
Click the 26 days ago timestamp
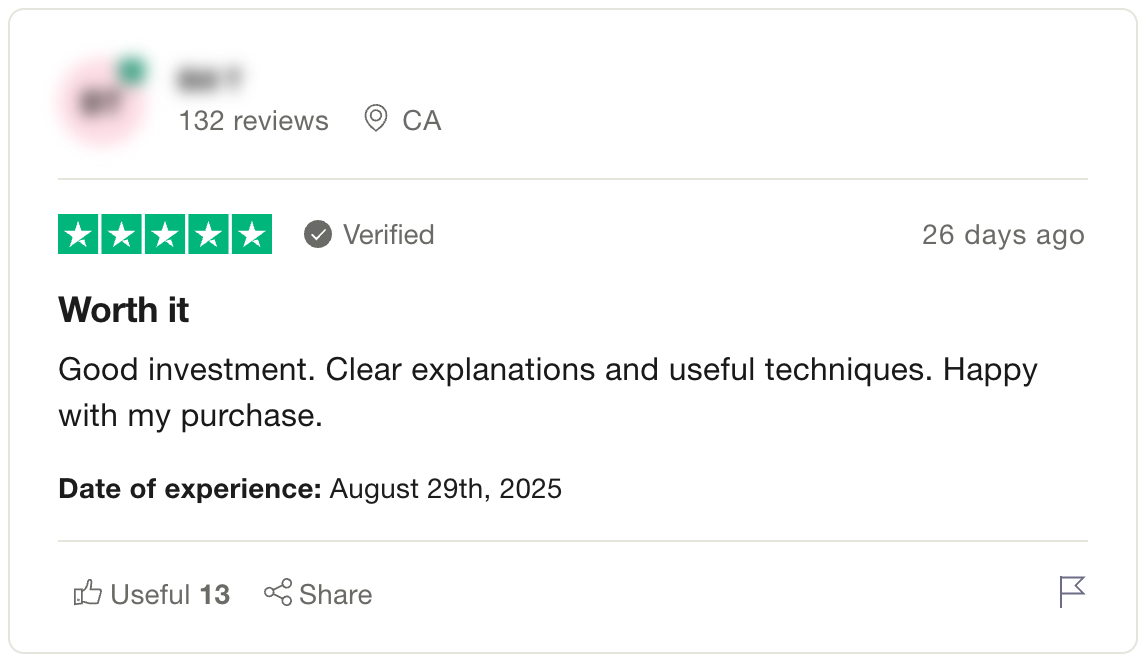pyautogui.click(x=1003, y=235)
